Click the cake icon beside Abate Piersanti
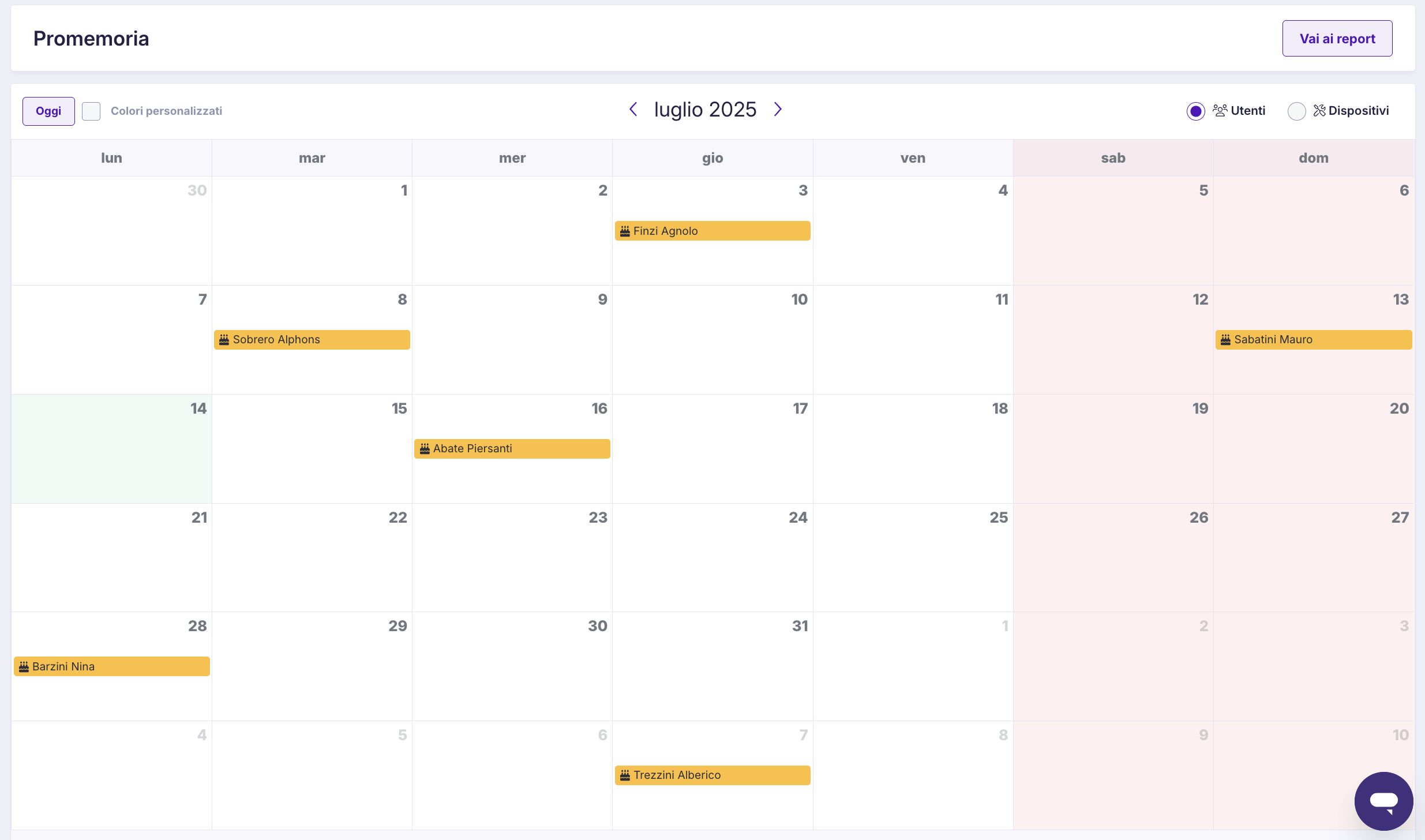The width and height of the screenshot is (1425, 840). click(x=425, y=449)
